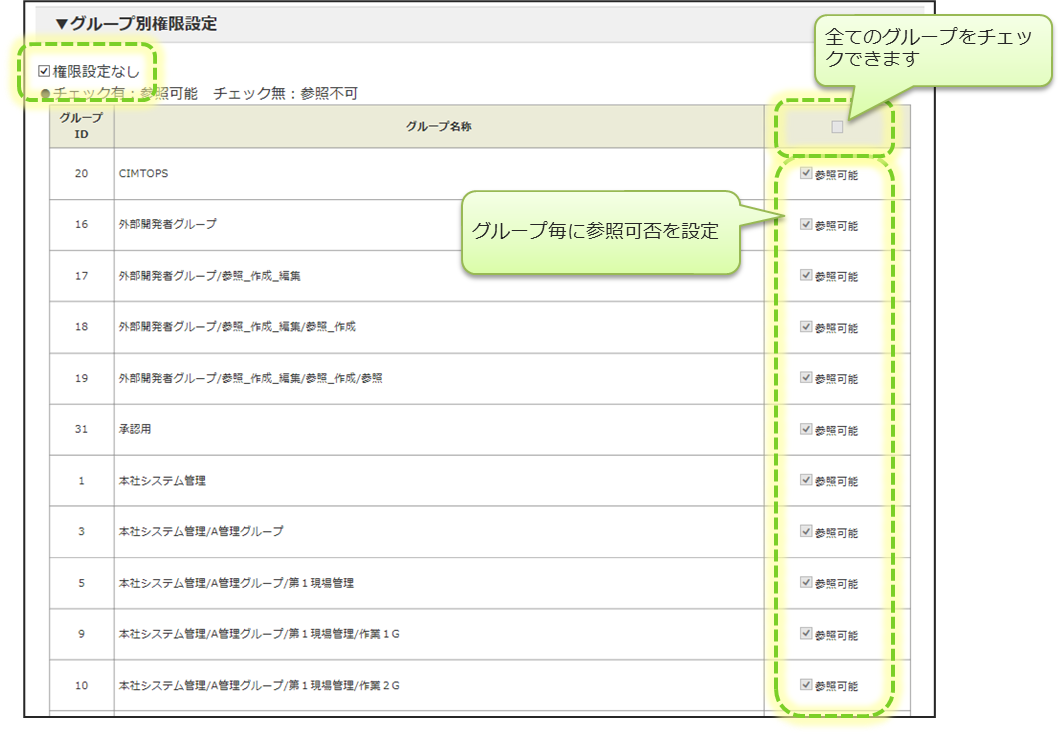Click the グループ名称 column header
Image resolution: width=1060 pixels, height=735 pixels.
tap(438, 127)
